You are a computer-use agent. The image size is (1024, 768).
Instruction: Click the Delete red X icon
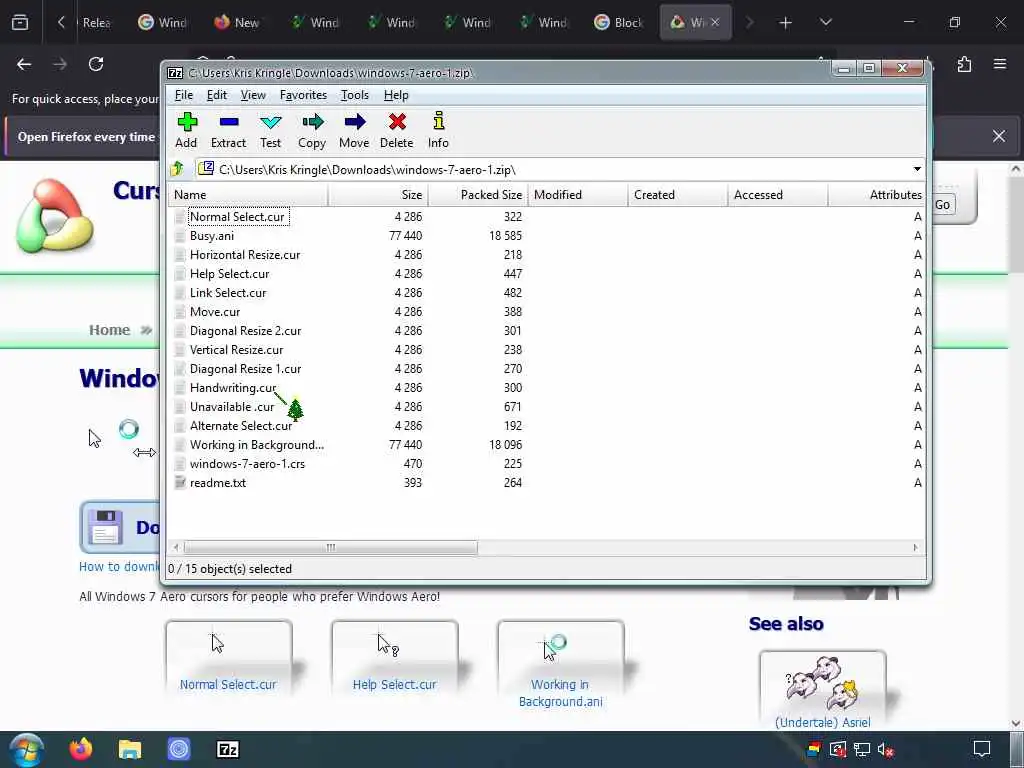pyautogui.click(x=397, y=122)
